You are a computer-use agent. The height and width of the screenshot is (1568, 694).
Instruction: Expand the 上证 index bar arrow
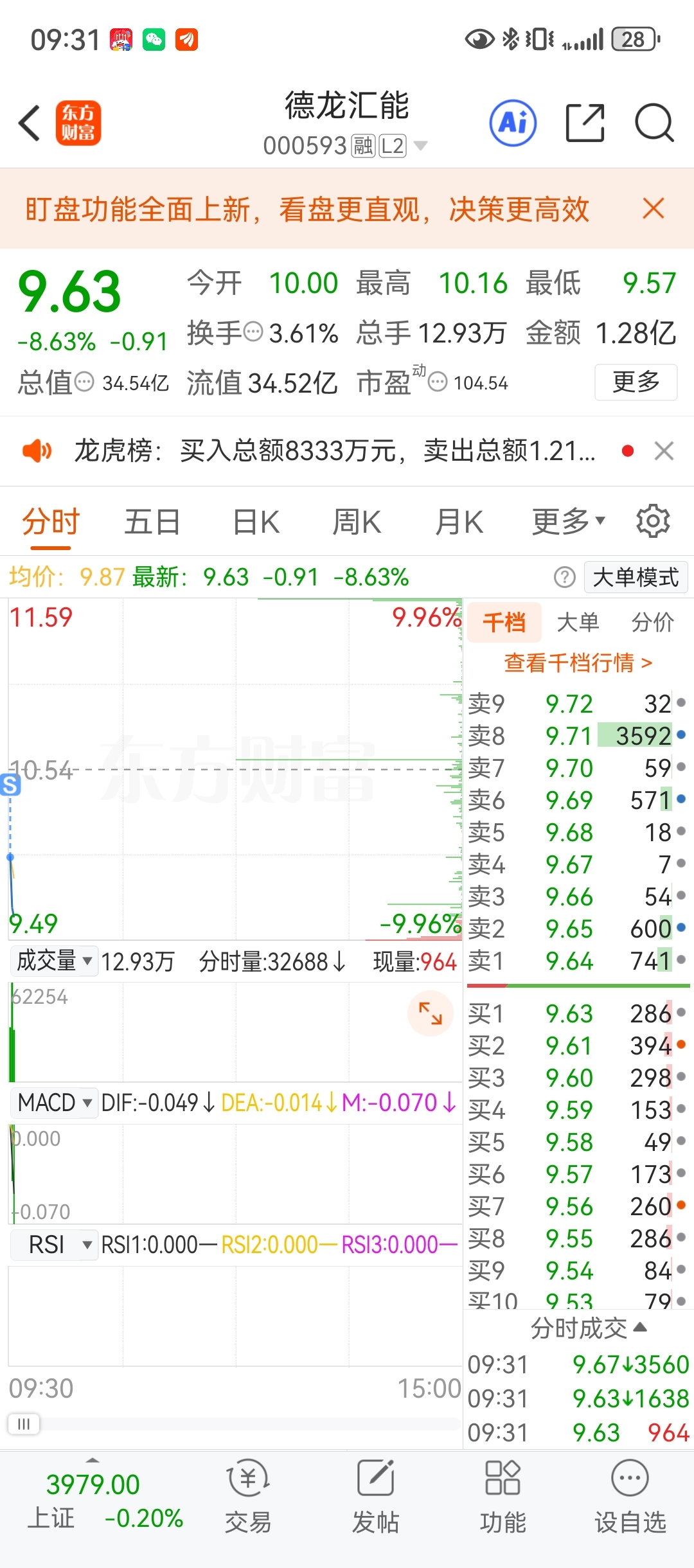tap(93, 1461)
